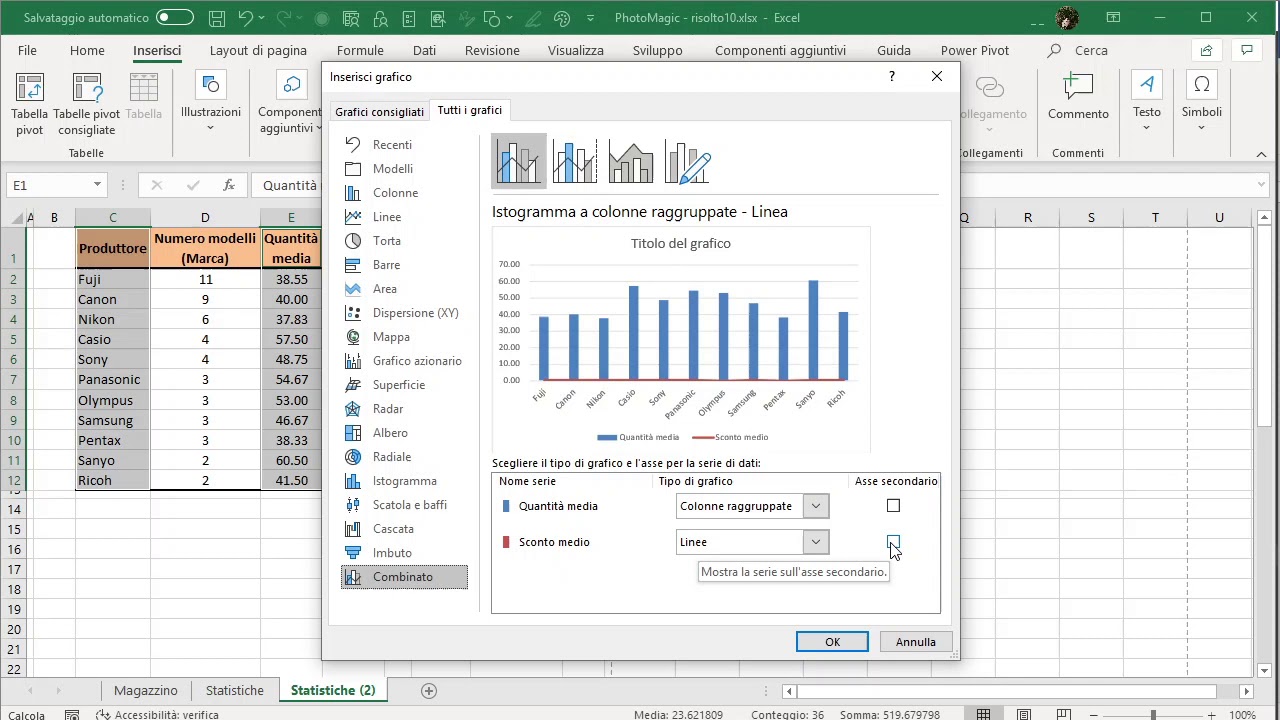Select the custom combination subtype
The width and height of the screenshot is (1280, 720).
687,161
